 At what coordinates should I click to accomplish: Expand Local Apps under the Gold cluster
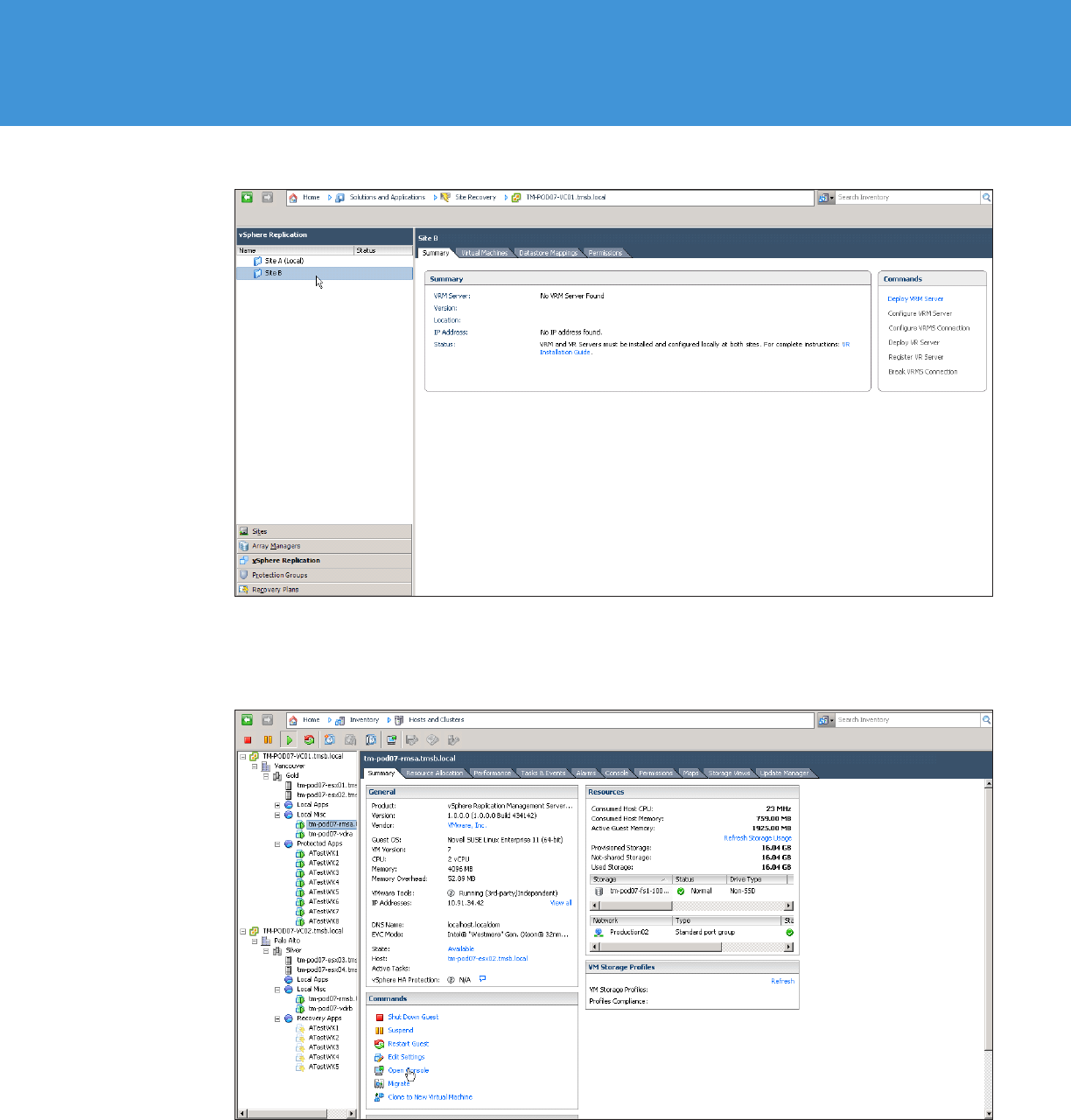[x=278, y=805]
